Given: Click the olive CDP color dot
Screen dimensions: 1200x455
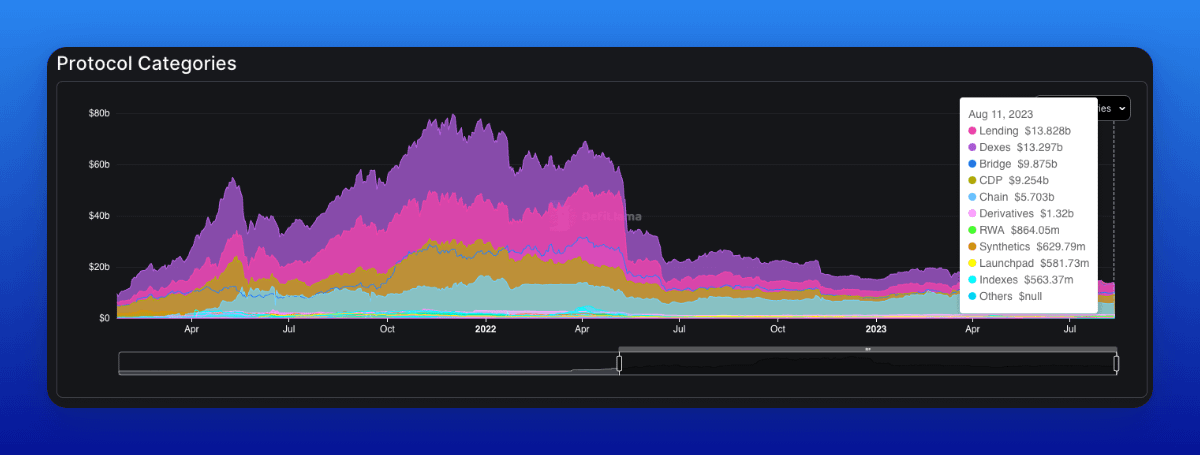Looking at the screenshot, I should [973, 180].
